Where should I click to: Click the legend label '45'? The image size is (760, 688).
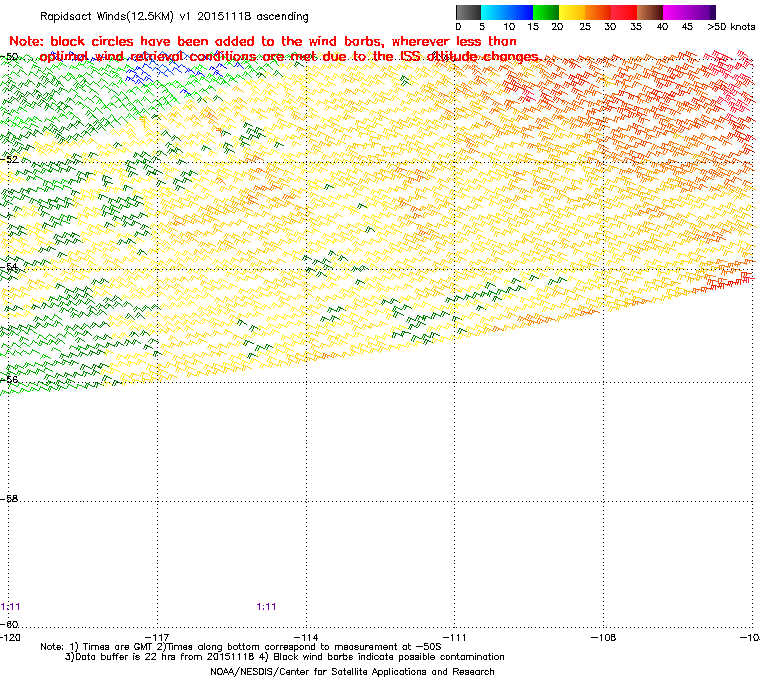point(687,27)
